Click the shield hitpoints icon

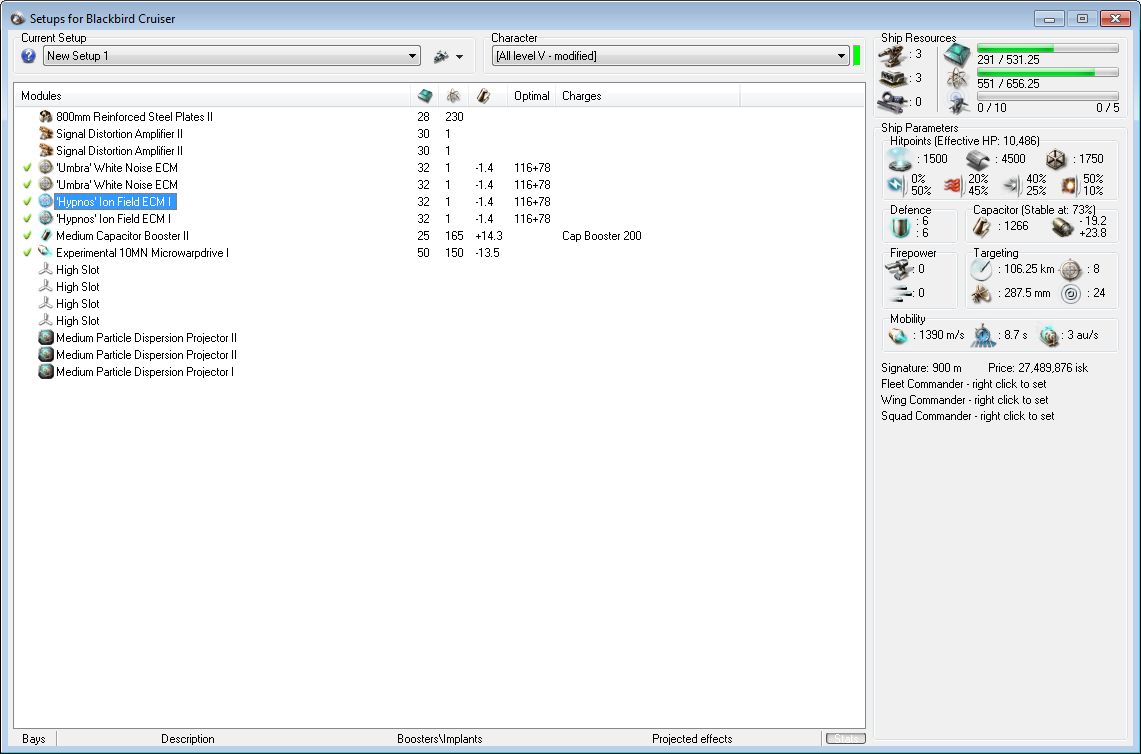[x=900, y=159]
